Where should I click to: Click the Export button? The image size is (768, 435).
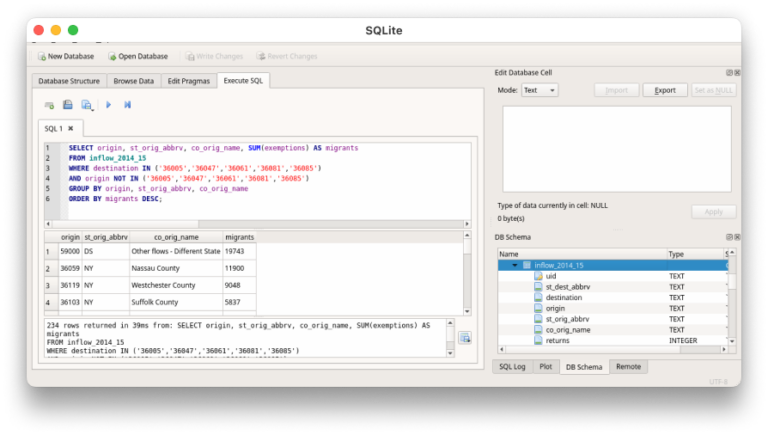pyautogui.click(x=665, y=90)
